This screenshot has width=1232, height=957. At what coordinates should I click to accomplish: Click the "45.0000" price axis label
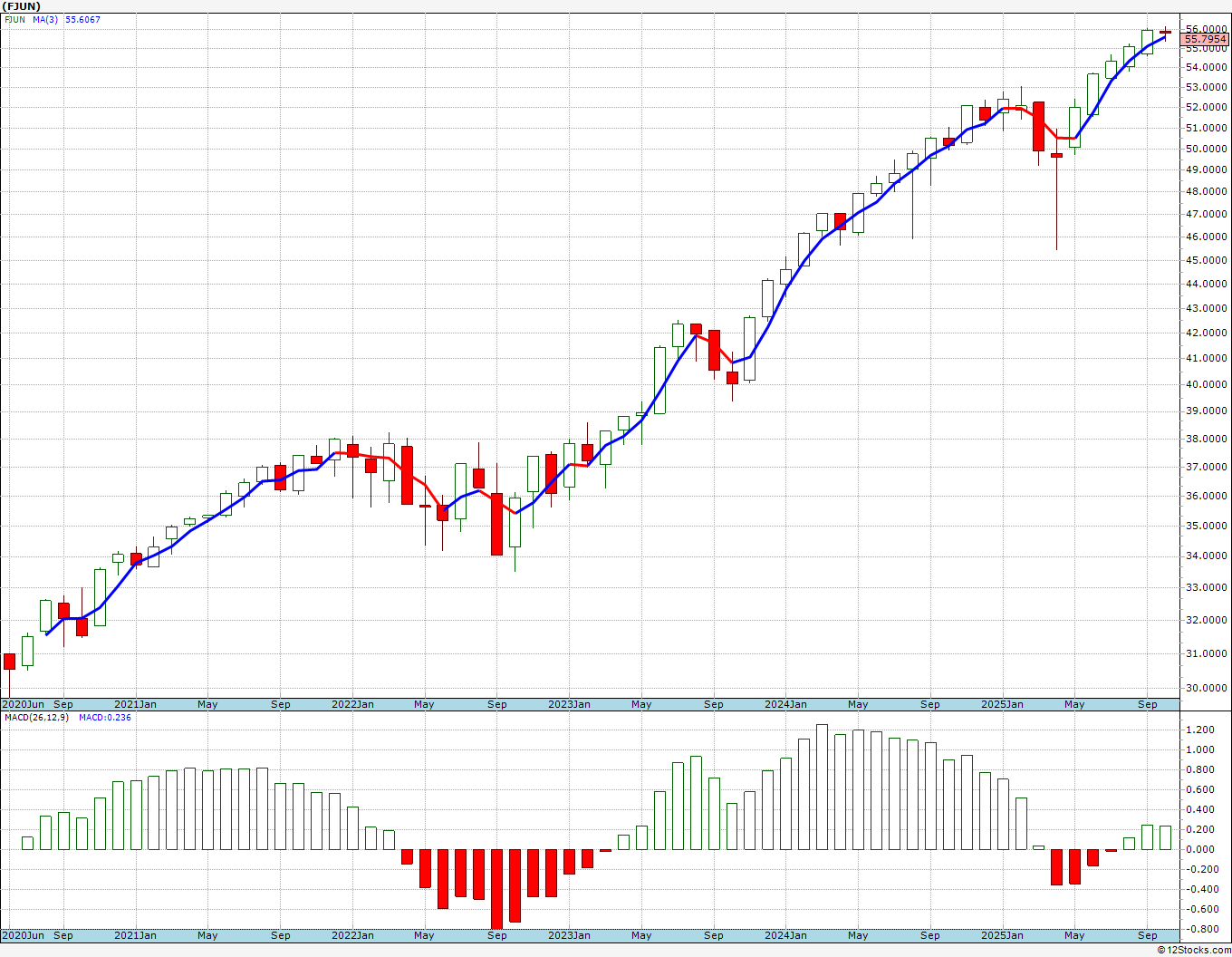click(x=1206, y=260)
